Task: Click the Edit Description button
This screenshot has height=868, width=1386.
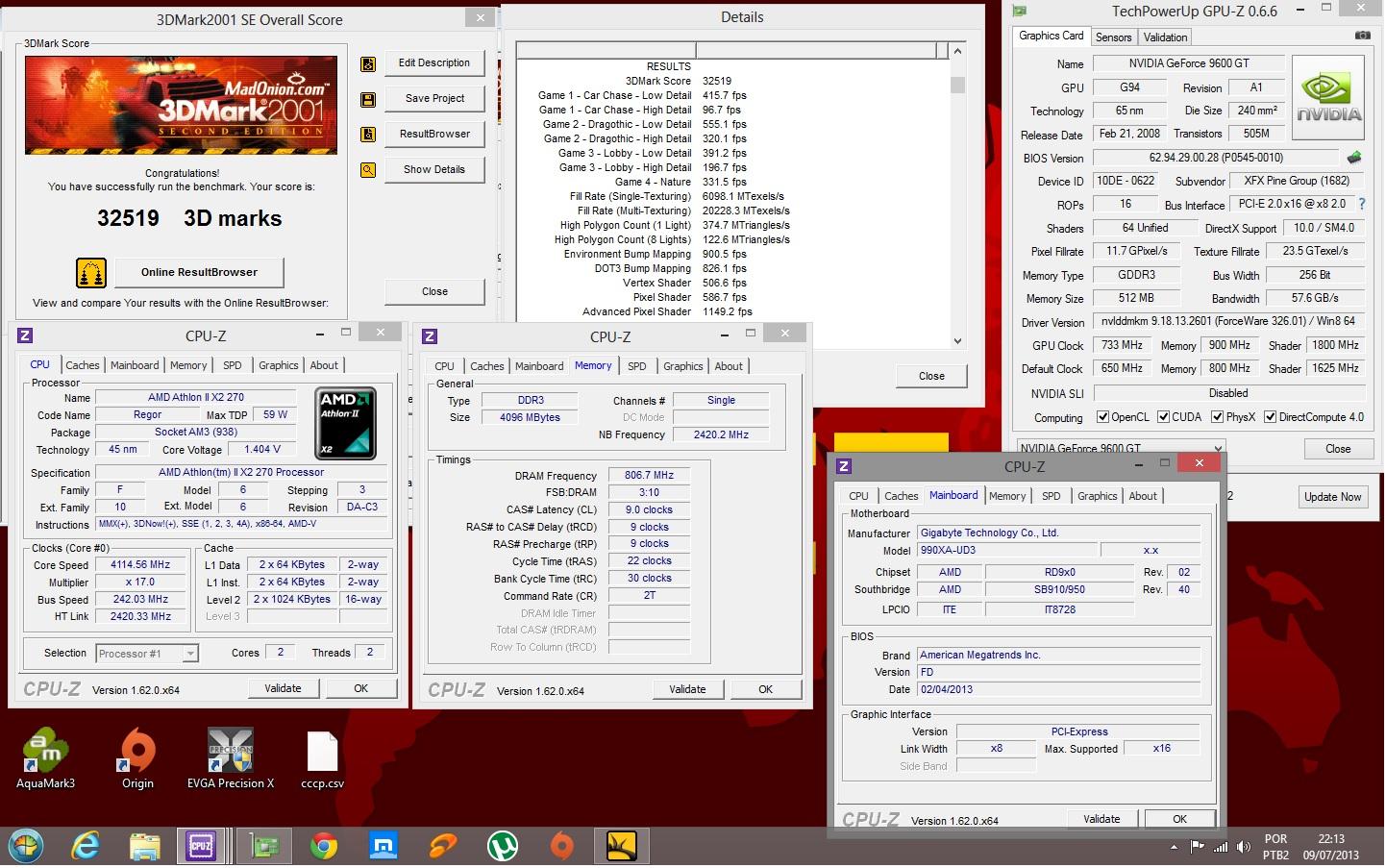Action: pos(434,63)
